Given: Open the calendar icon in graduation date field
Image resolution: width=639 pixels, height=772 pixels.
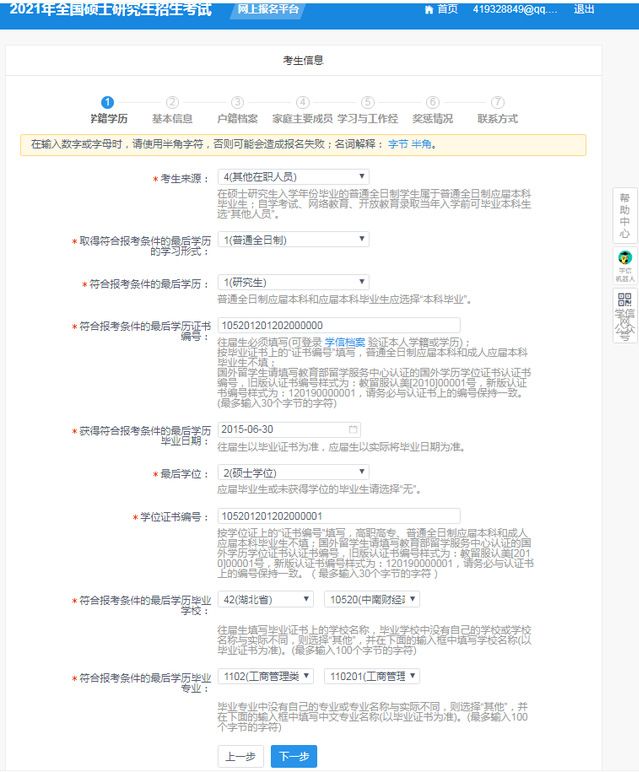Looking at the screenshot, I should (x=353, y=429).
